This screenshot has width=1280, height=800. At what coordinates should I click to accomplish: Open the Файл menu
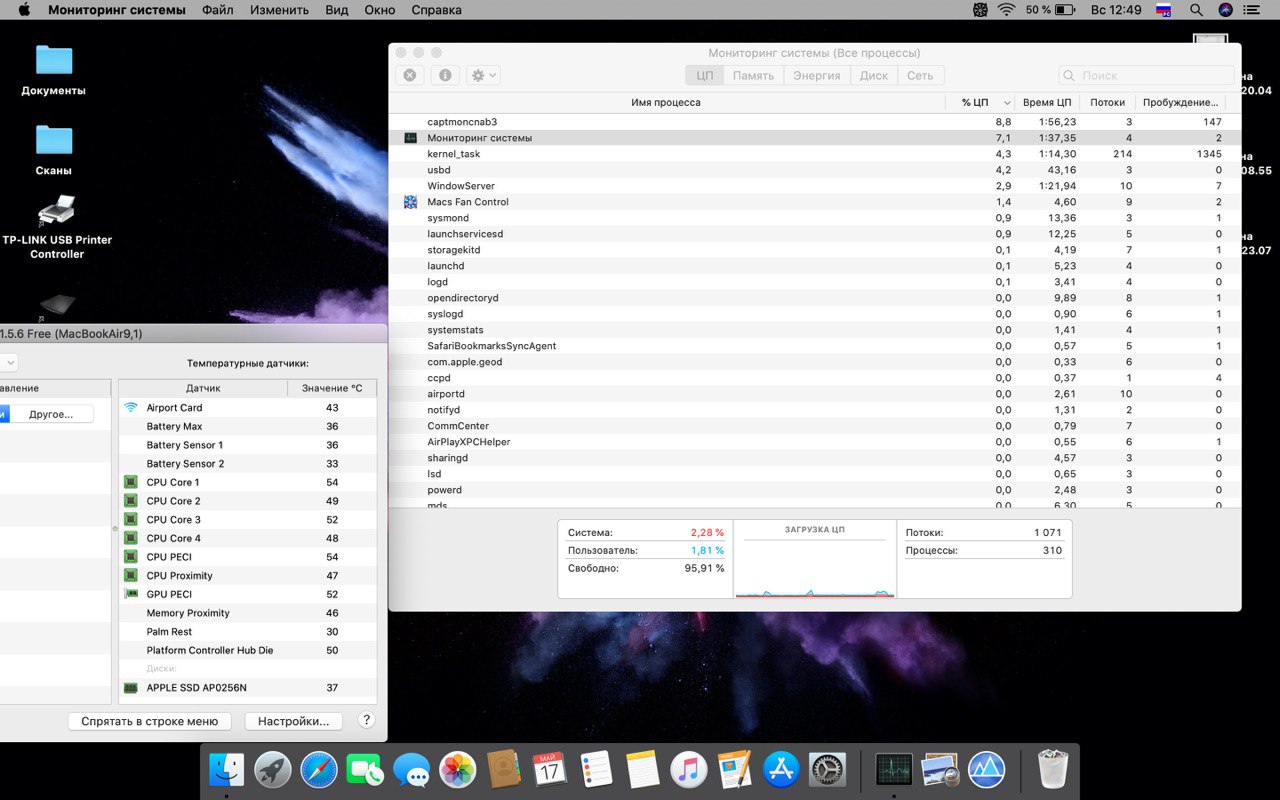[x=217, y=10]
